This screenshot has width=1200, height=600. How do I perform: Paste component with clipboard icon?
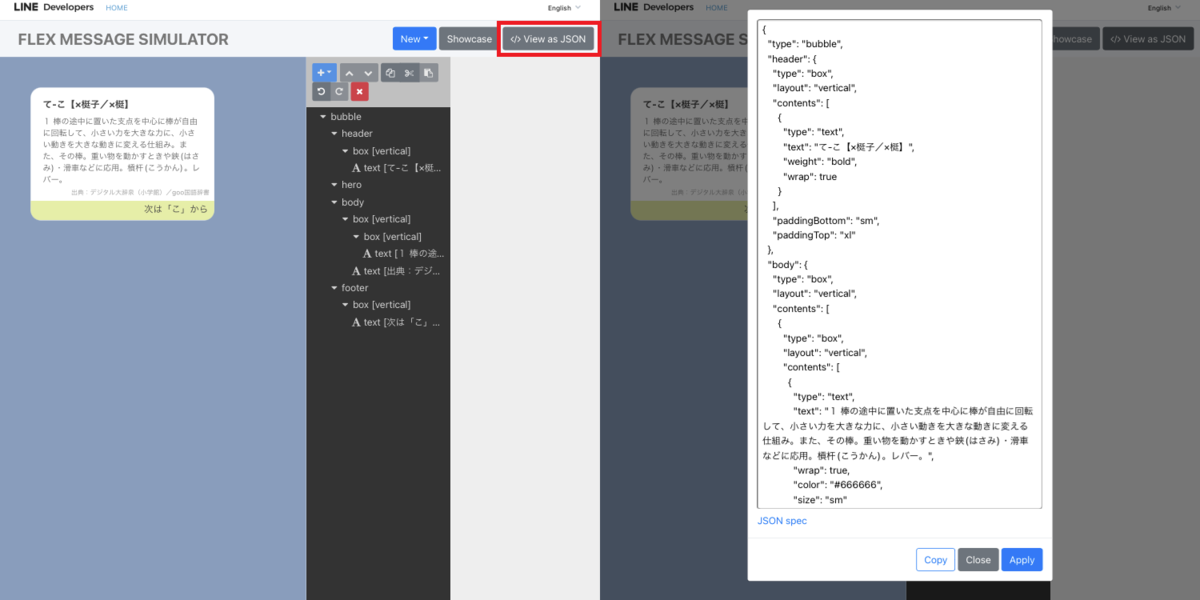428,72
